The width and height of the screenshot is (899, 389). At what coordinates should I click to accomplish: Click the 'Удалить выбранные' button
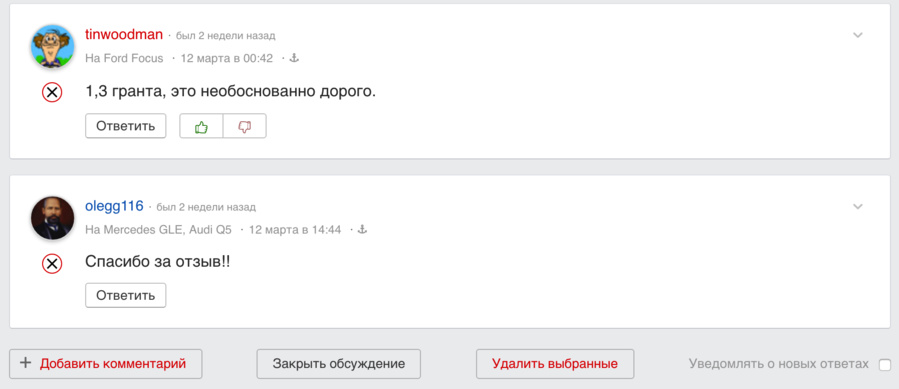point(555,364)
